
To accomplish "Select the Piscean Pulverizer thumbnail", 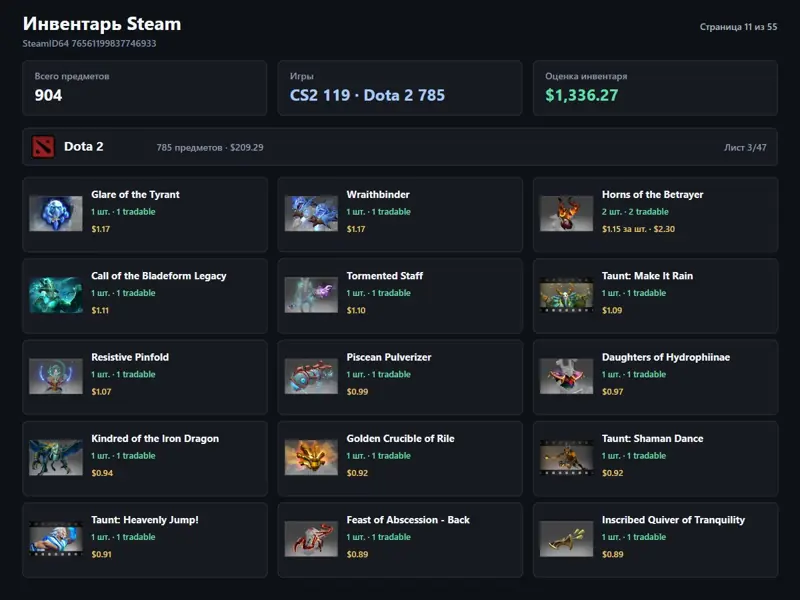I will click(x=311, y=376).
